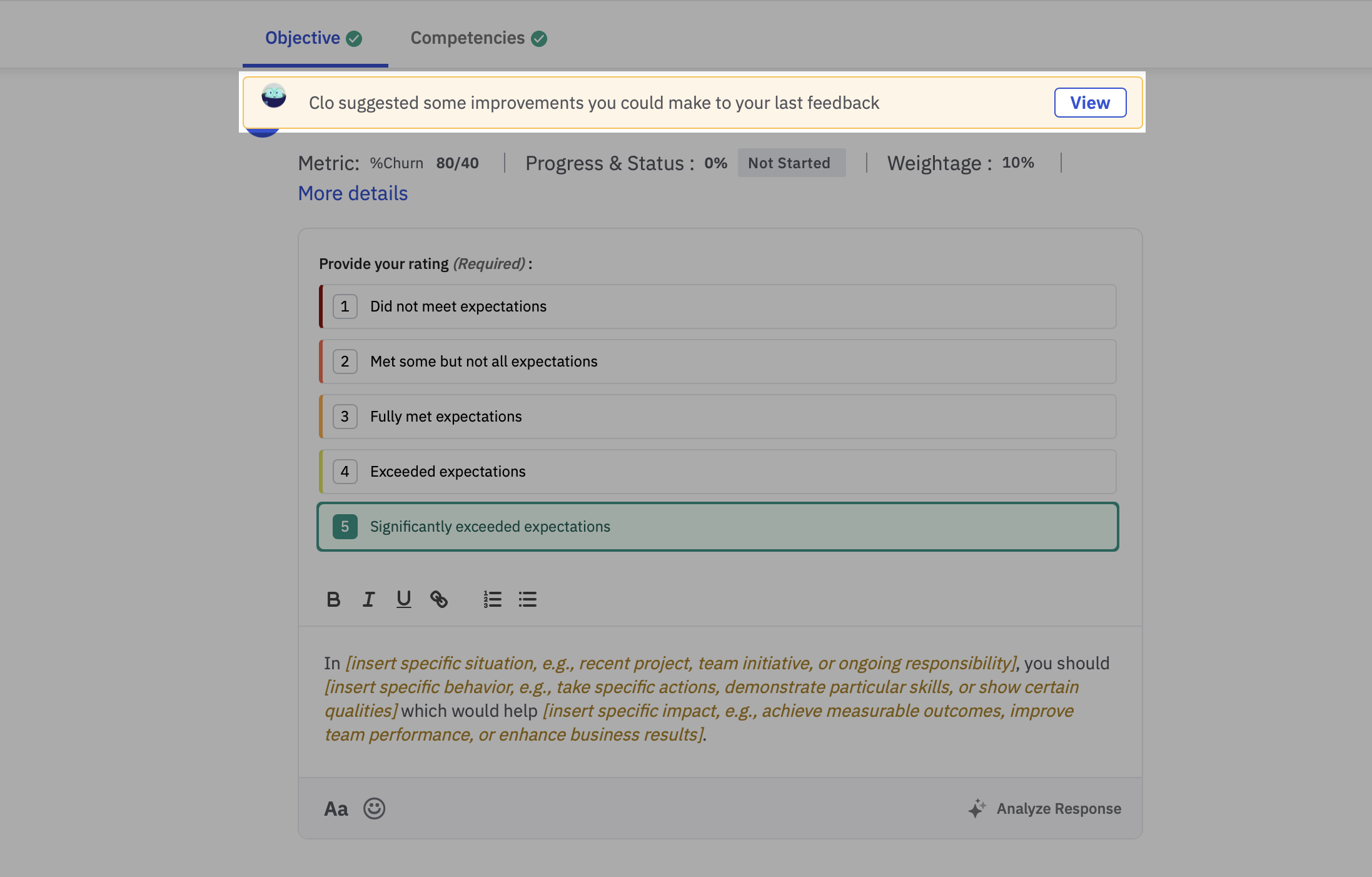Screen dimensions: 1372x877
Task: Open the emoji picker
Action: click(374, 808)
